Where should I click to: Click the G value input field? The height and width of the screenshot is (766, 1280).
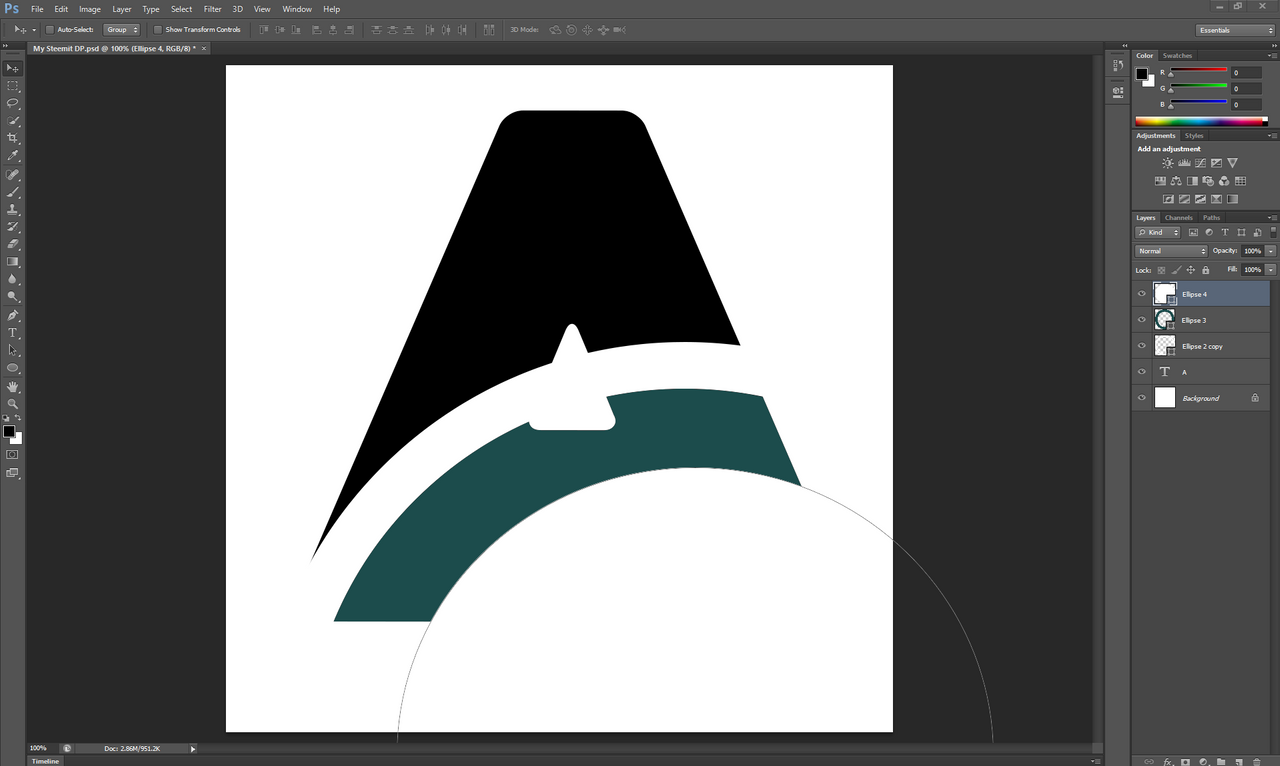pos(1248,88)
